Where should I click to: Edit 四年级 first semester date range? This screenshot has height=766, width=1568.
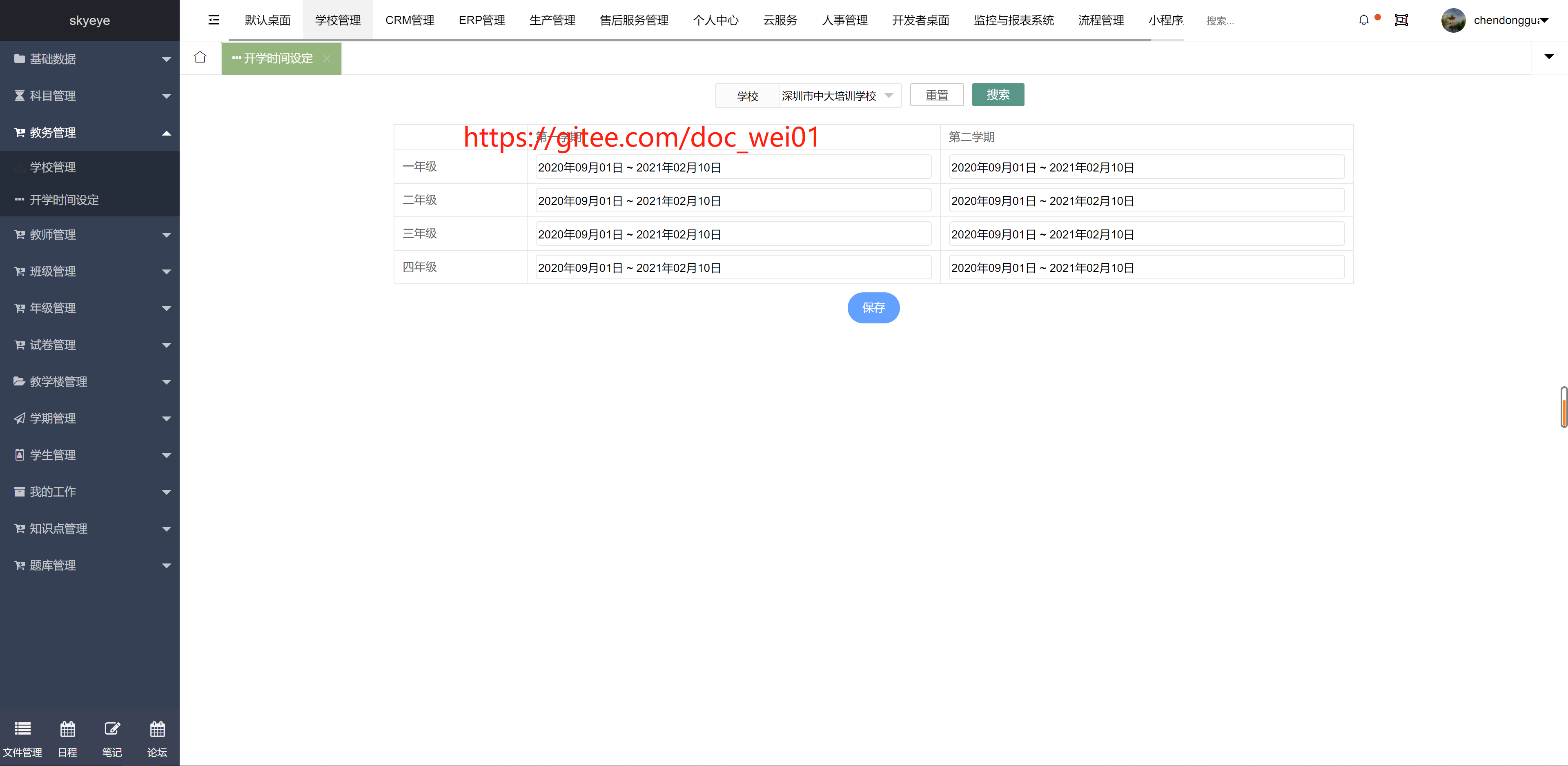(733, 267)
